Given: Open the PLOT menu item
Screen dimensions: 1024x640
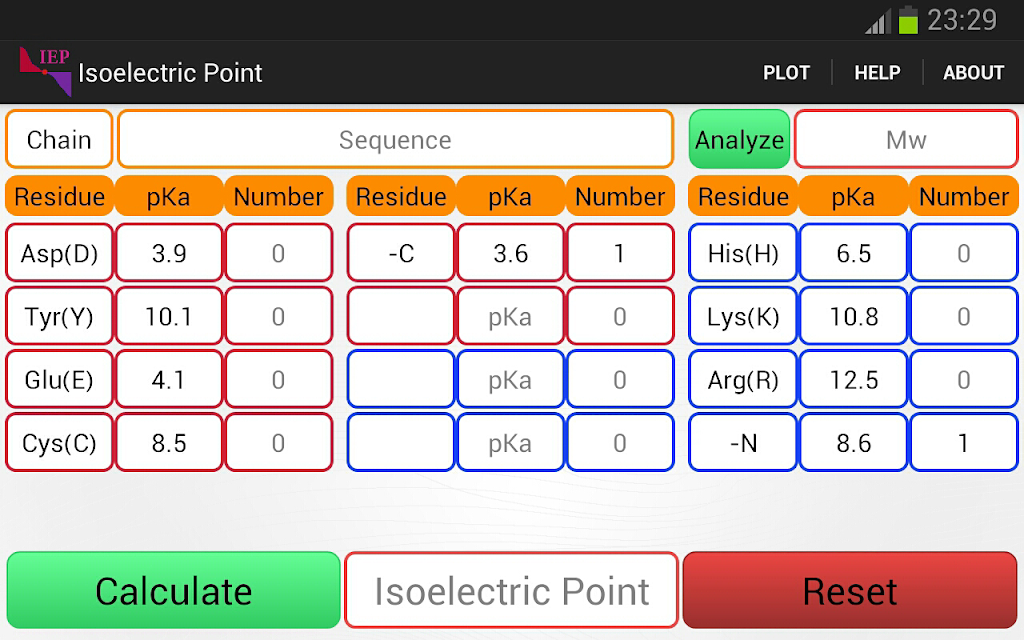Looking at the screenshot, I should click(x=786, y=72).
